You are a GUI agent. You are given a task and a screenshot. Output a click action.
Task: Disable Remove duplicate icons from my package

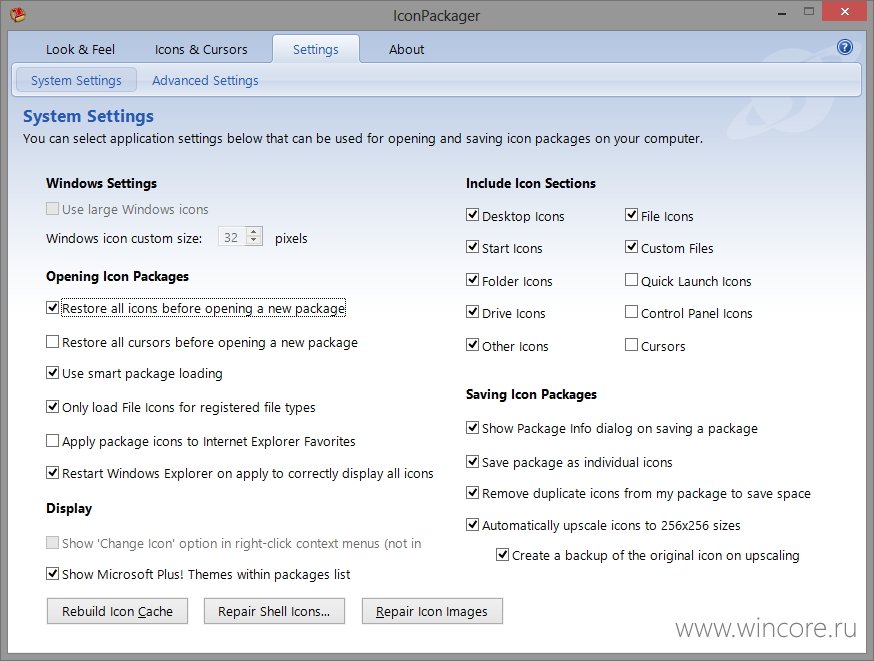coord(472,493)
